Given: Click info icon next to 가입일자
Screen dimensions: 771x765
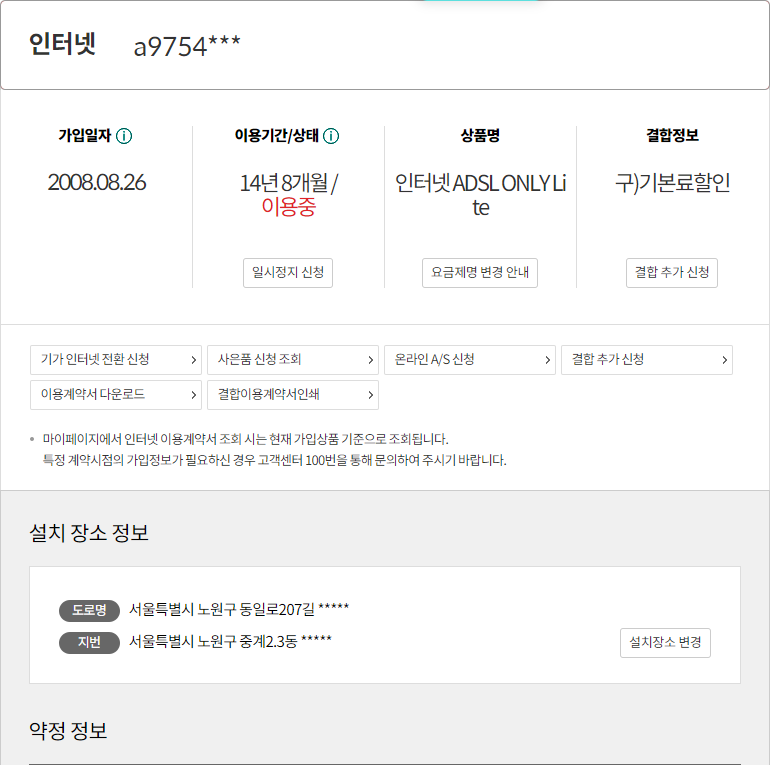Looking at the screenshot, I should point(124,136).
